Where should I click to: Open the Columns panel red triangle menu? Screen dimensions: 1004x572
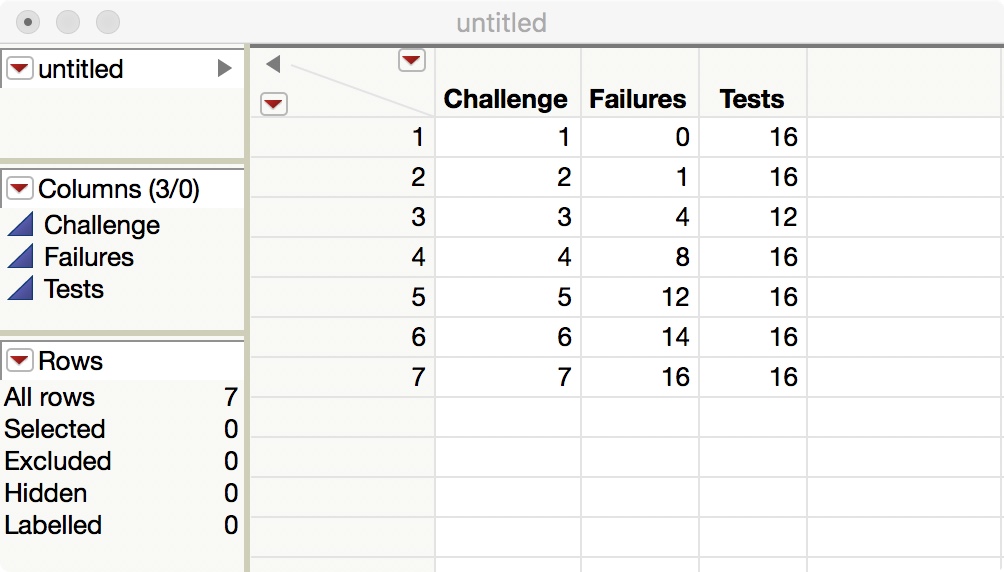tap(20, 189)
